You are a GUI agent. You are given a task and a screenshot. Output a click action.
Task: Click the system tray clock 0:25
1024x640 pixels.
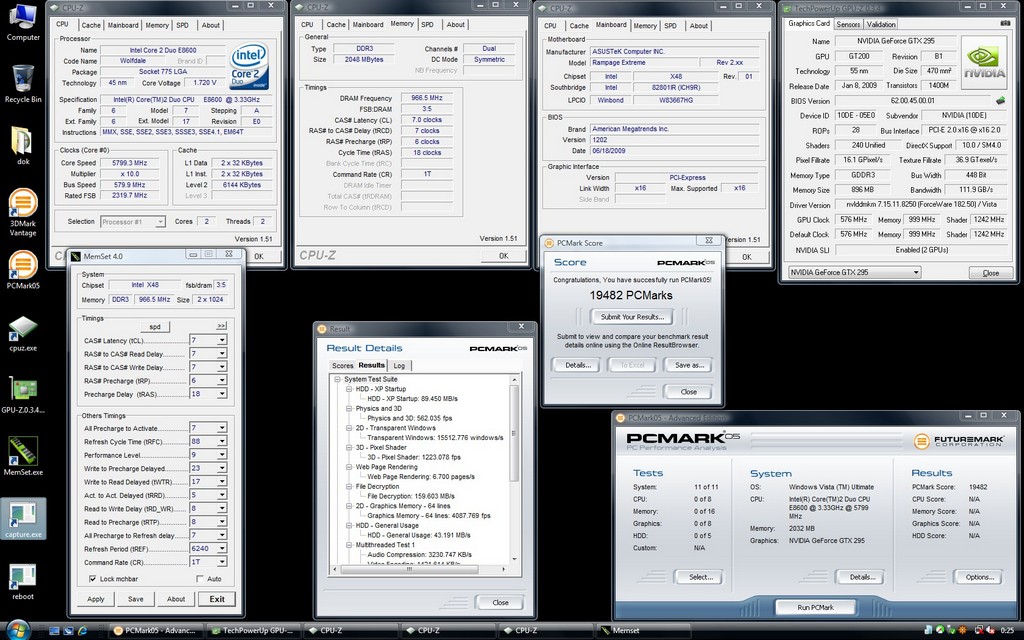1007,631
